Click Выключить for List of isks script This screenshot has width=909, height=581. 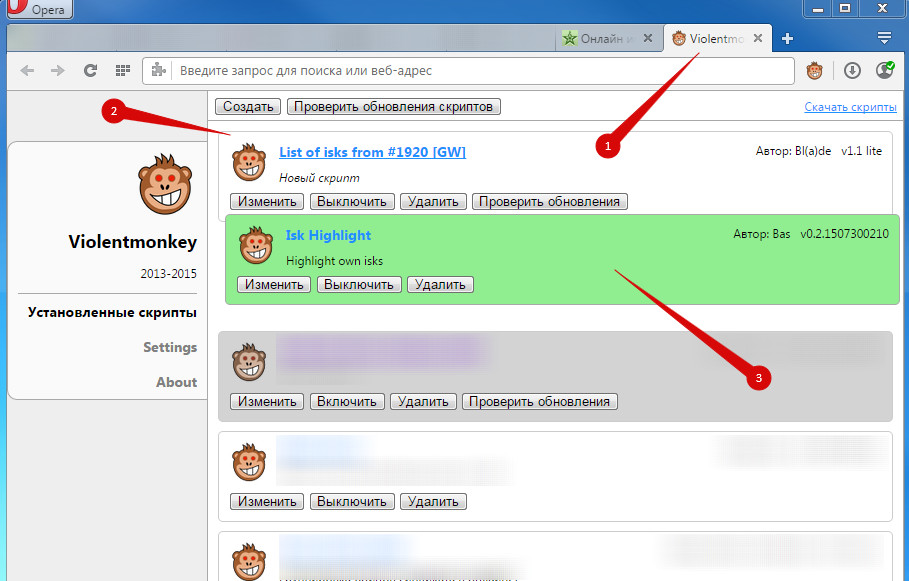click(x=352, y=201)
